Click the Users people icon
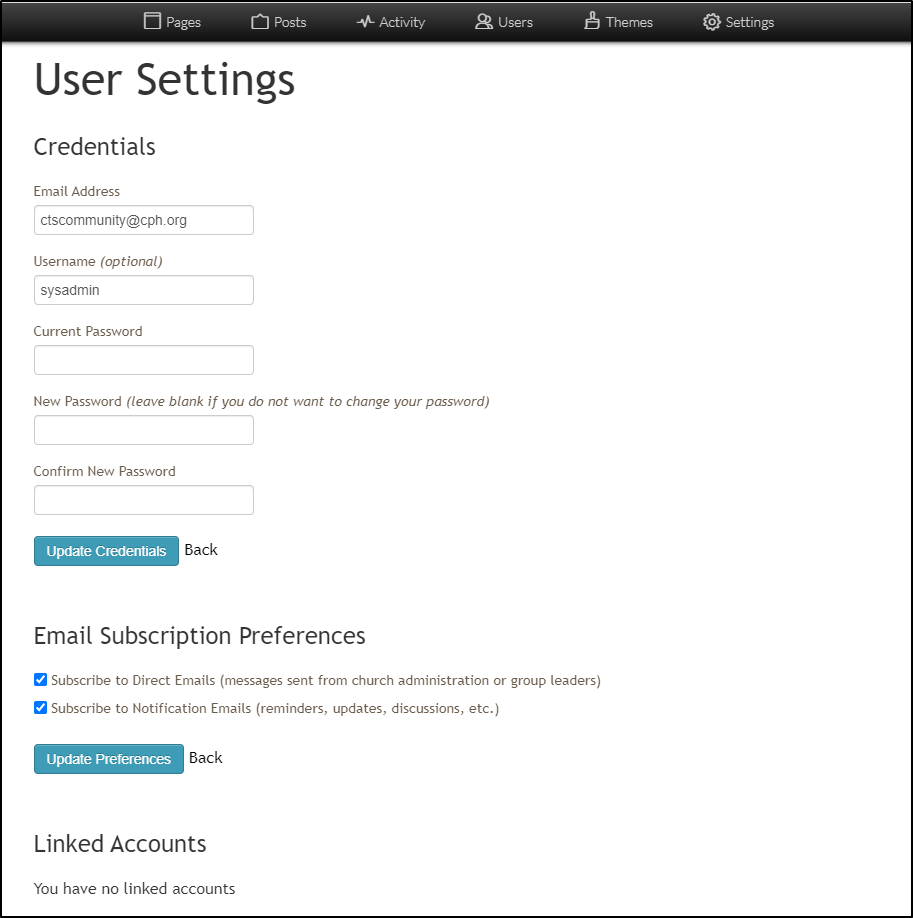913x918 pixels. click(484, 21)
